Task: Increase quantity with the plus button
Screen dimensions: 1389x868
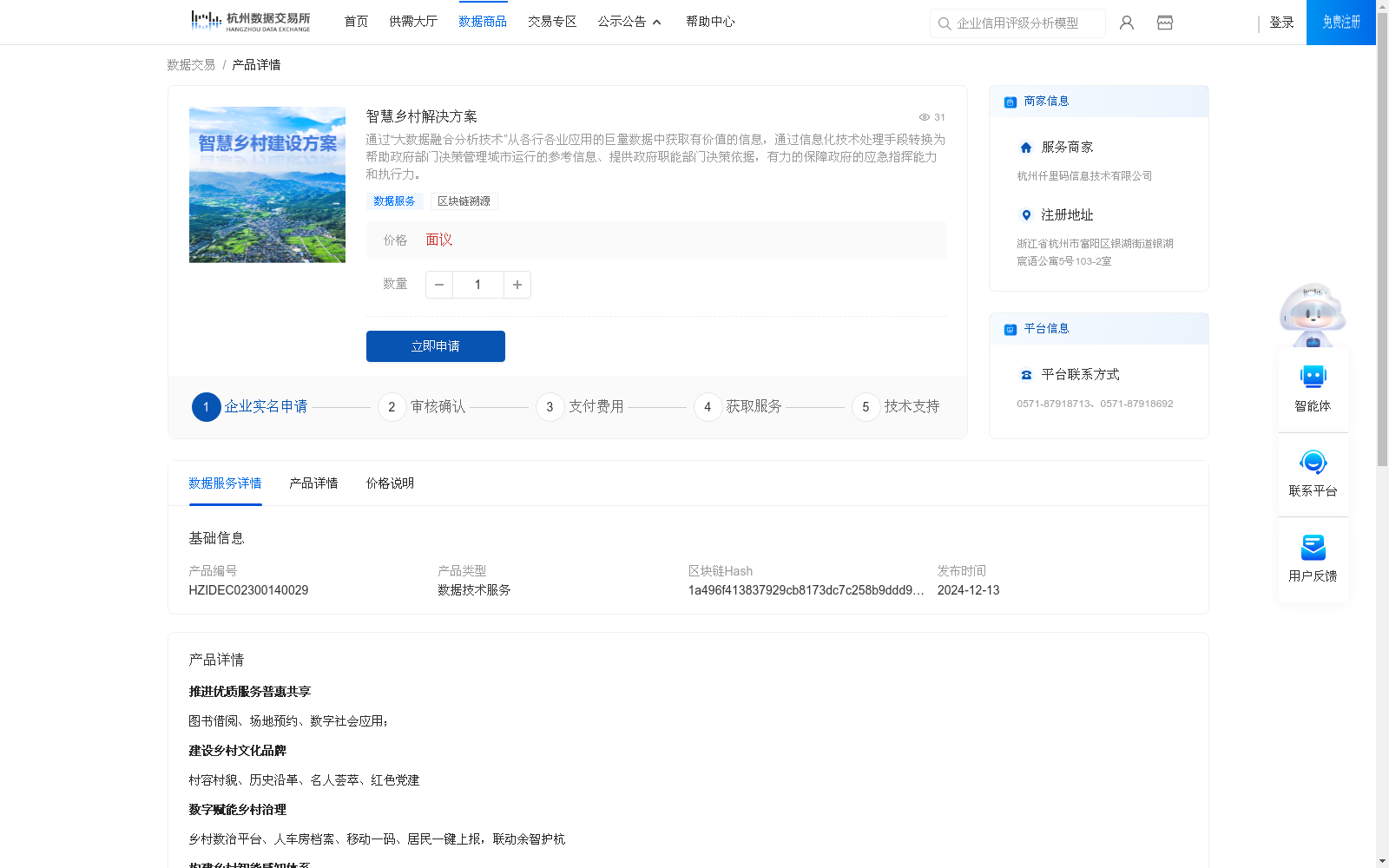Action: pyautogui.click(x=517, y=285)
